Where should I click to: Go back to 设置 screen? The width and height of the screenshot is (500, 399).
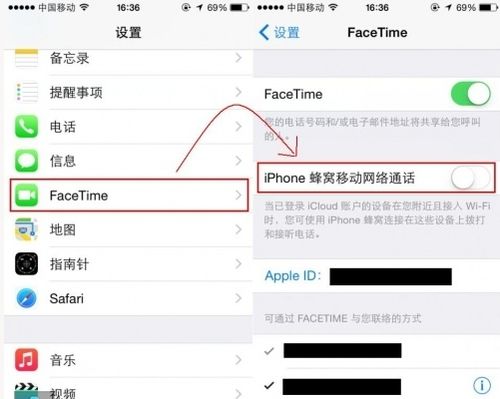point(279,33)
